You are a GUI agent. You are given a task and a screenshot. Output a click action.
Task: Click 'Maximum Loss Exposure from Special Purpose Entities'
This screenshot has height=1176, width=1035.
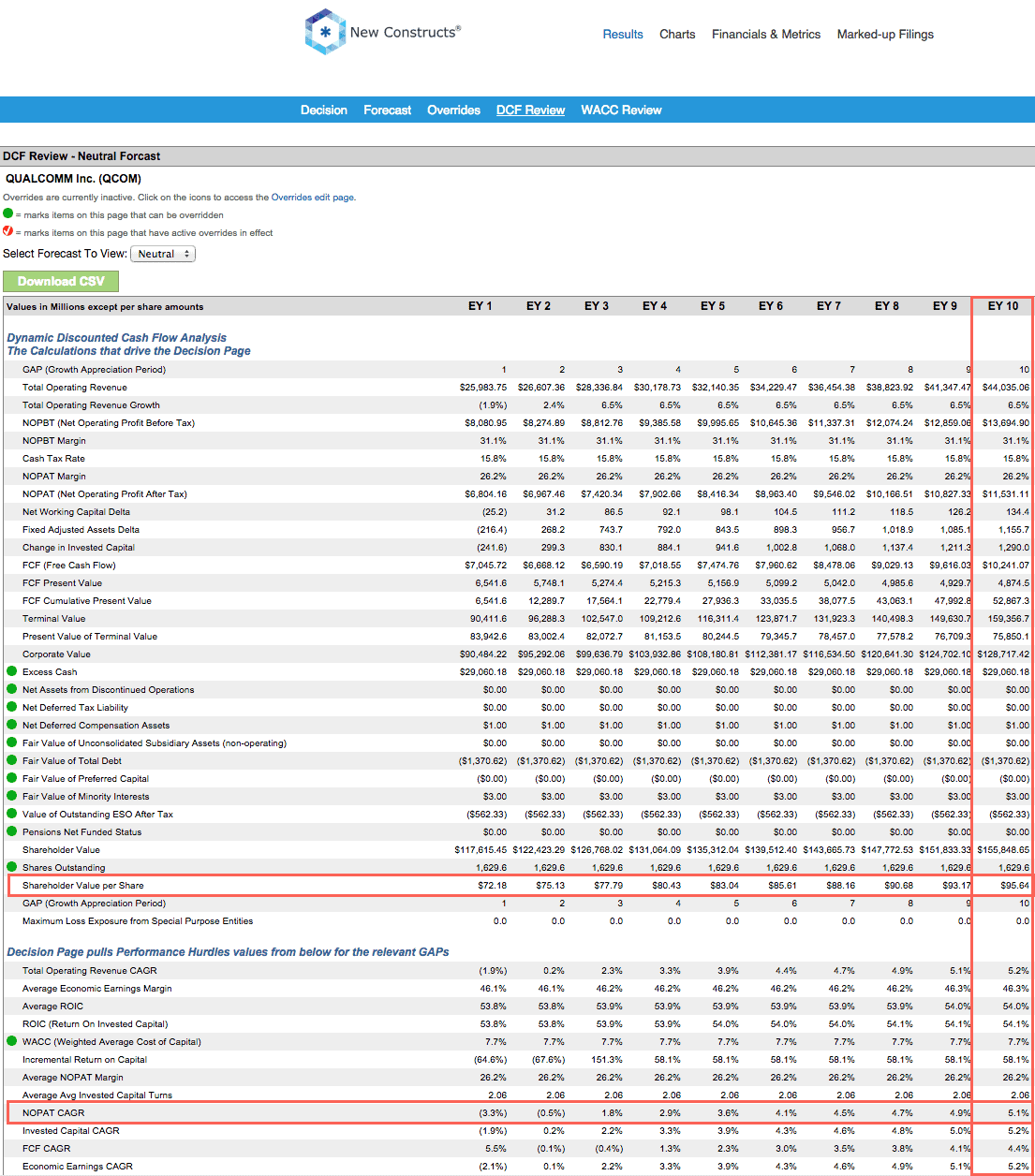click(x=138, y=921)
